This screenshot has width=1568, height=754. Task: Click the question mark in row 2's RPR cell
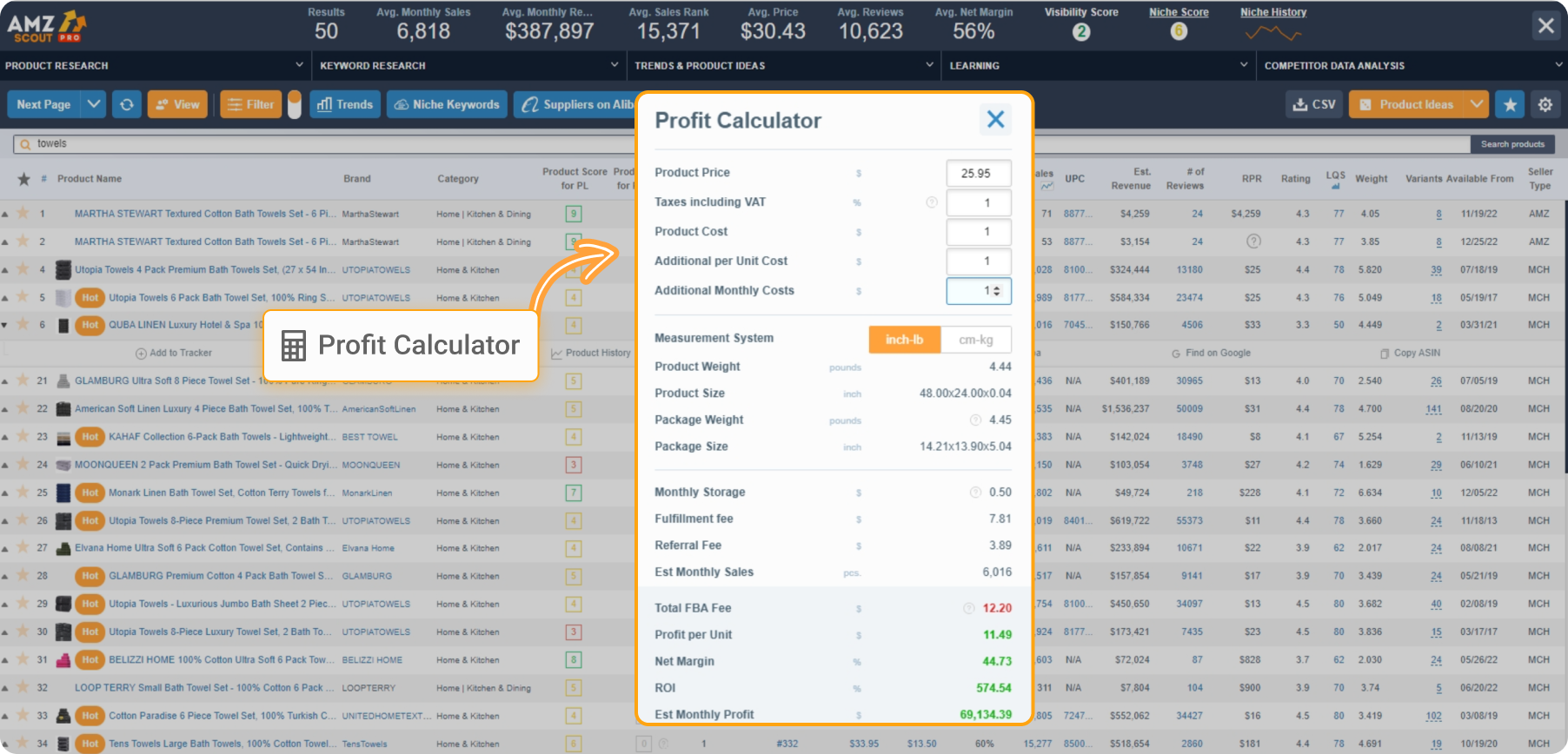[x=1253, y=241]
